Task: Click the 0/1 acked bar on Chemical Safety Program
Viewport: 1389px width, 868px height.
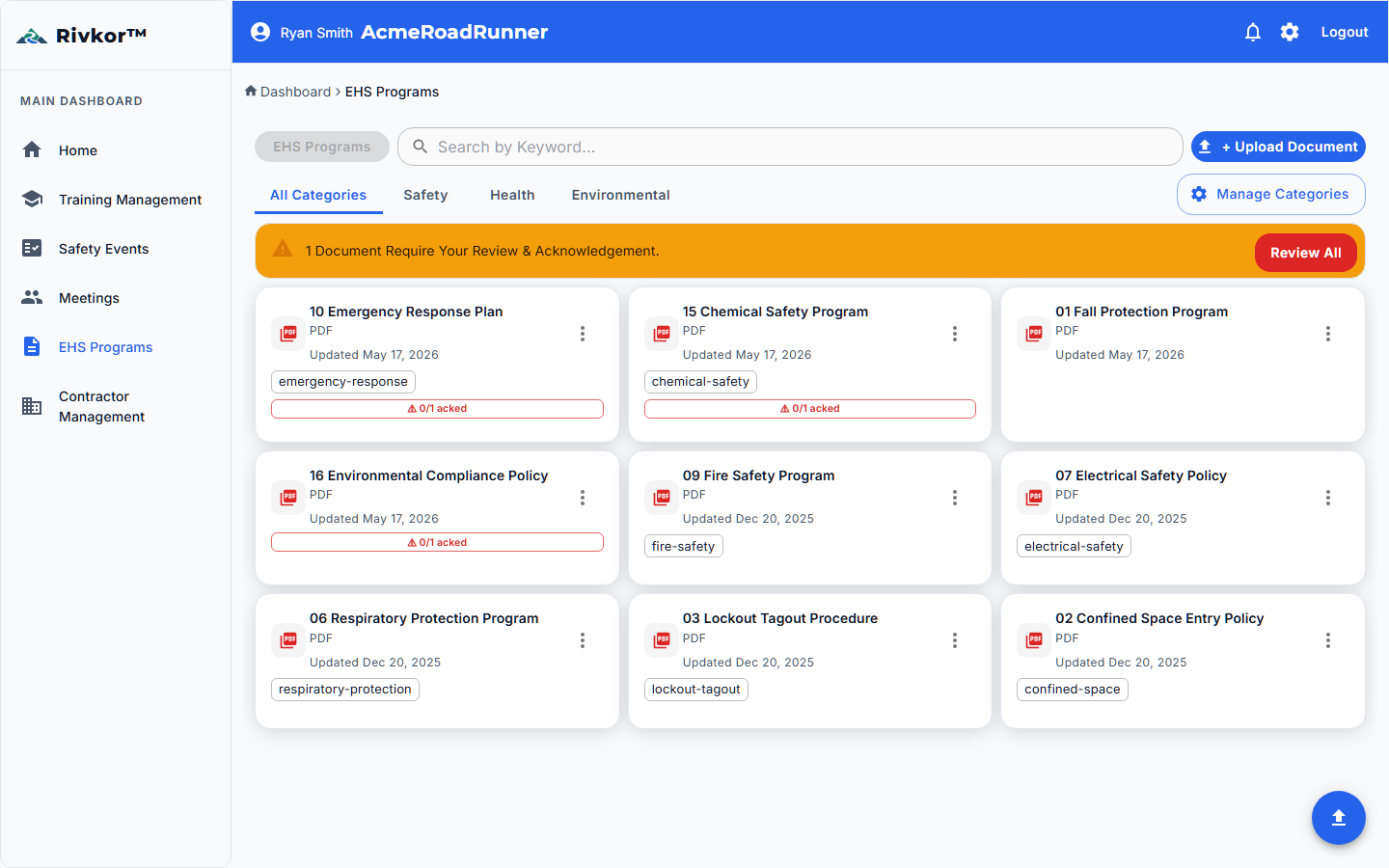Action: 810,409
